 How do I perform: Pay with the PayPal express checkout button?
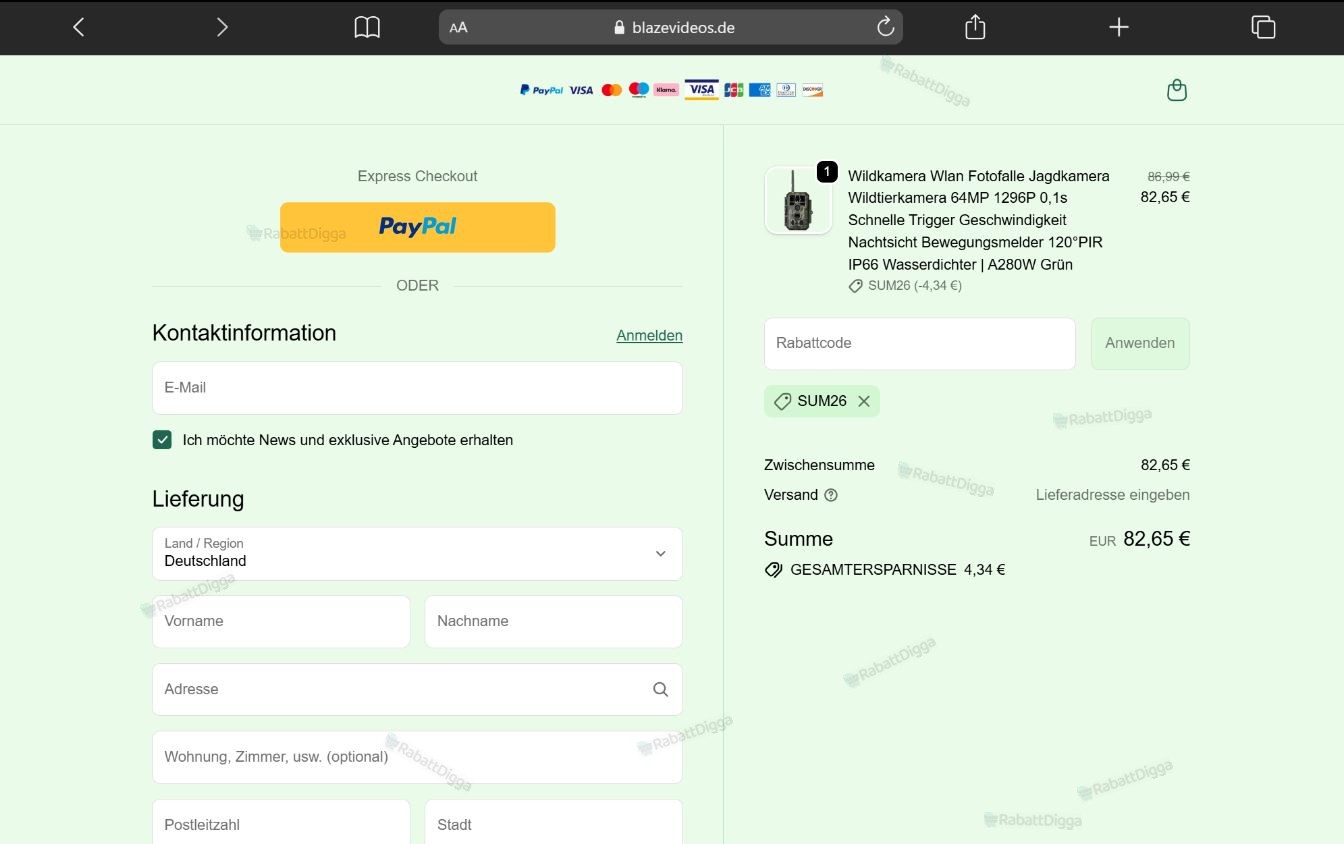click(417, 227)
